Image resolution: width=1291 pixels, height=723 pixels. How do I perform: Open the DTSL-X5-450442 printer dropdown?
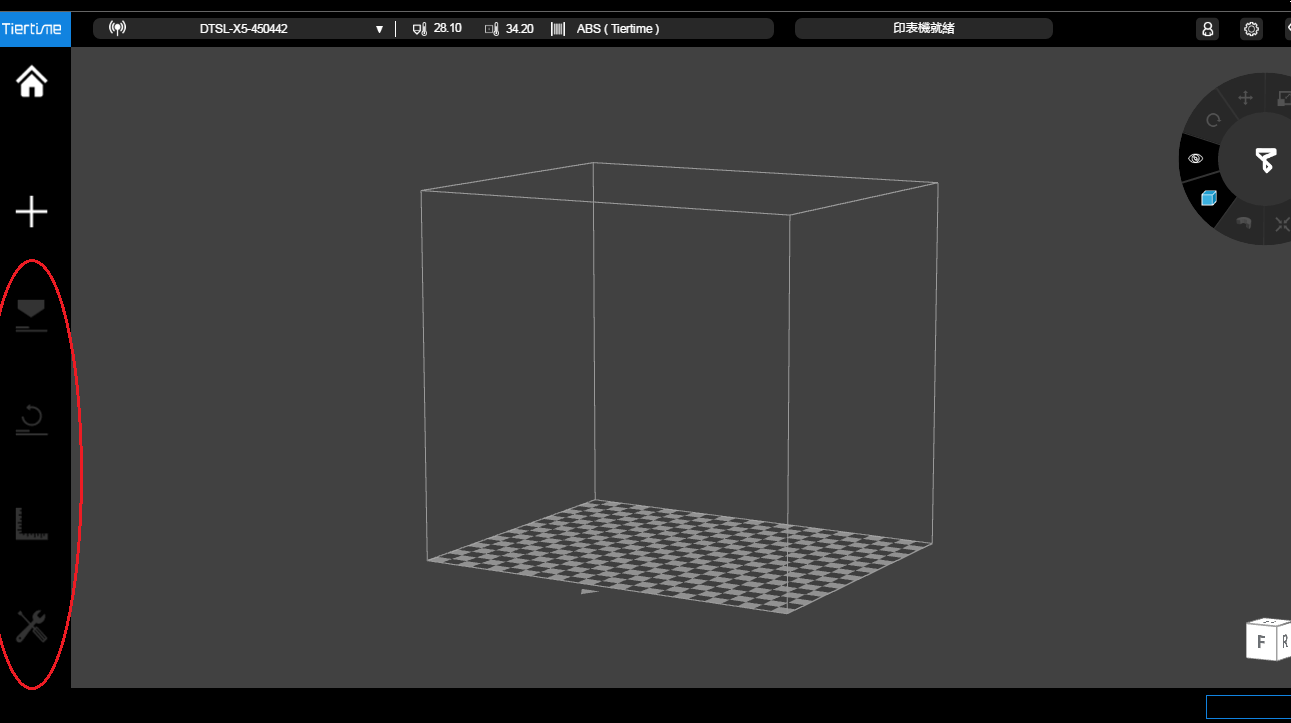coord(243,29)
